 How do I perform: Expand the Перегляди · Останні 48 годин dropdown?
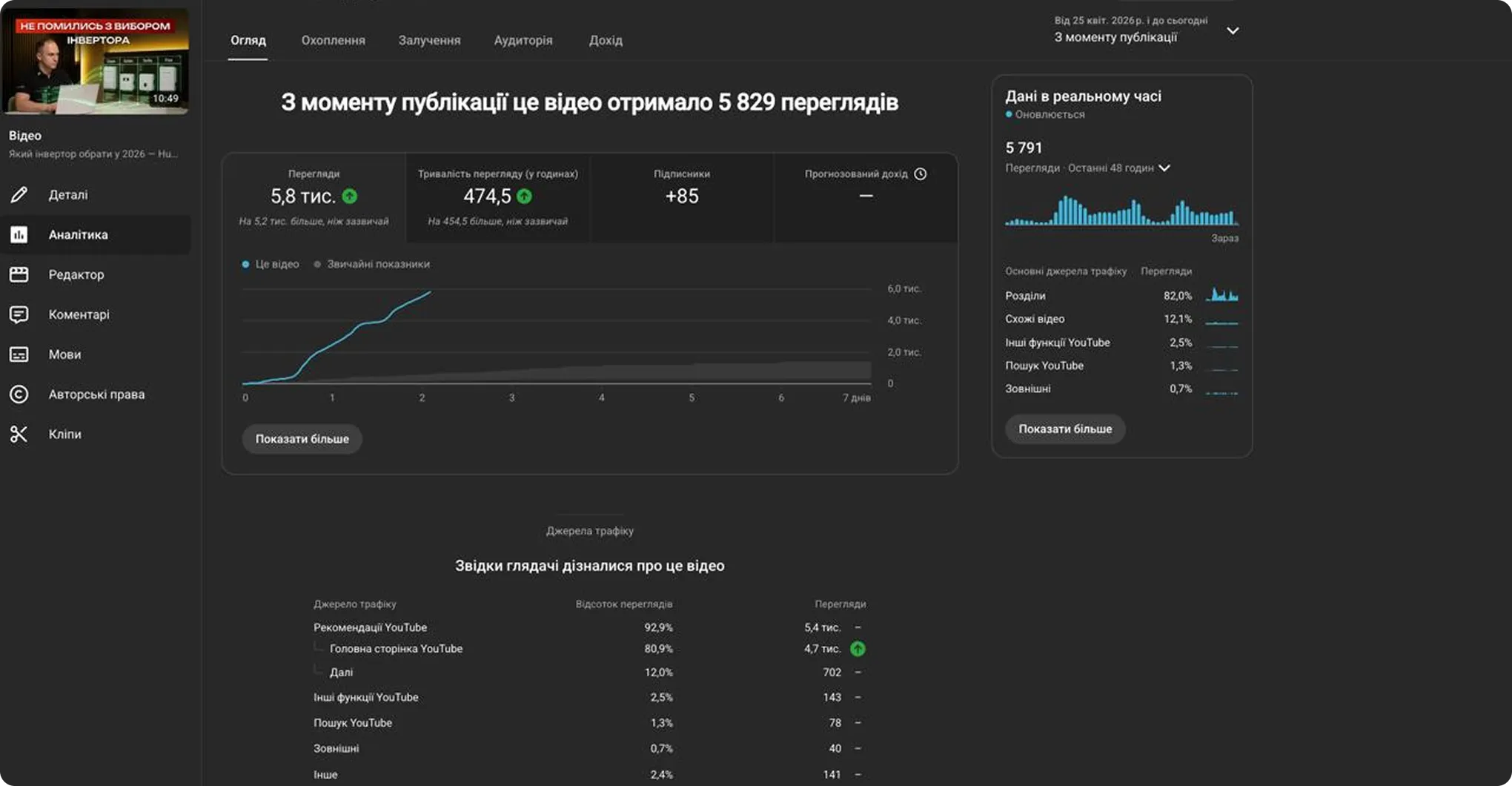click(1088, 168)
